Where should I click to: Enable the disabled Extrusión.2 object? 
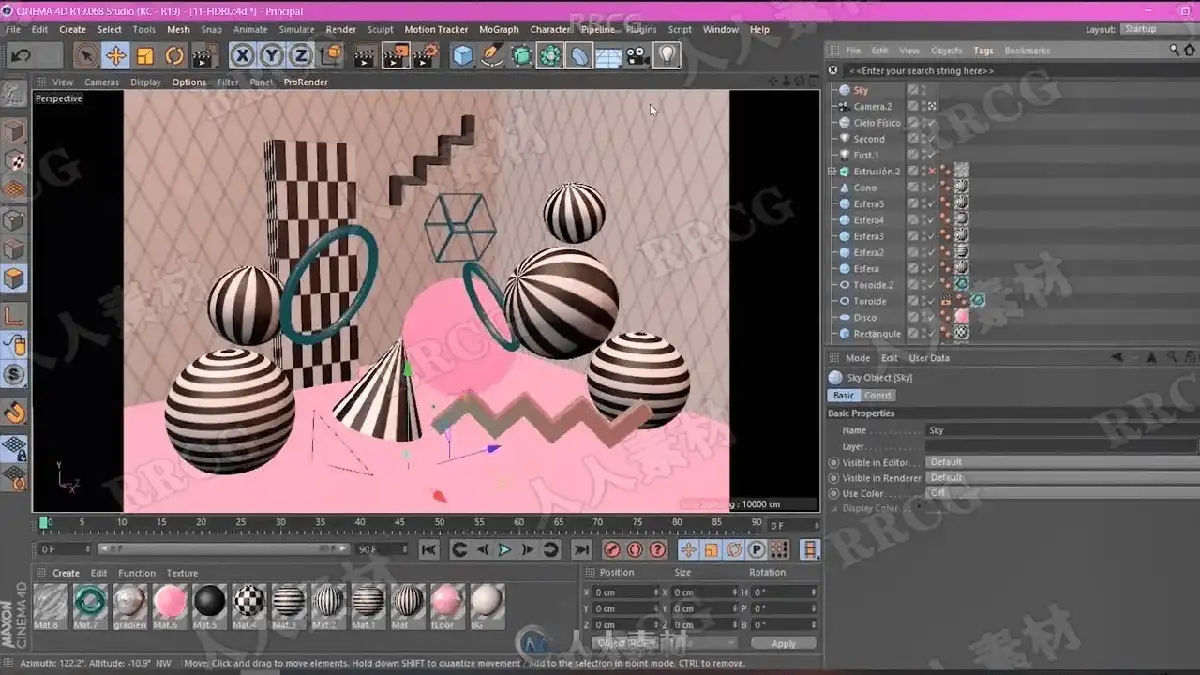point(930,172)
